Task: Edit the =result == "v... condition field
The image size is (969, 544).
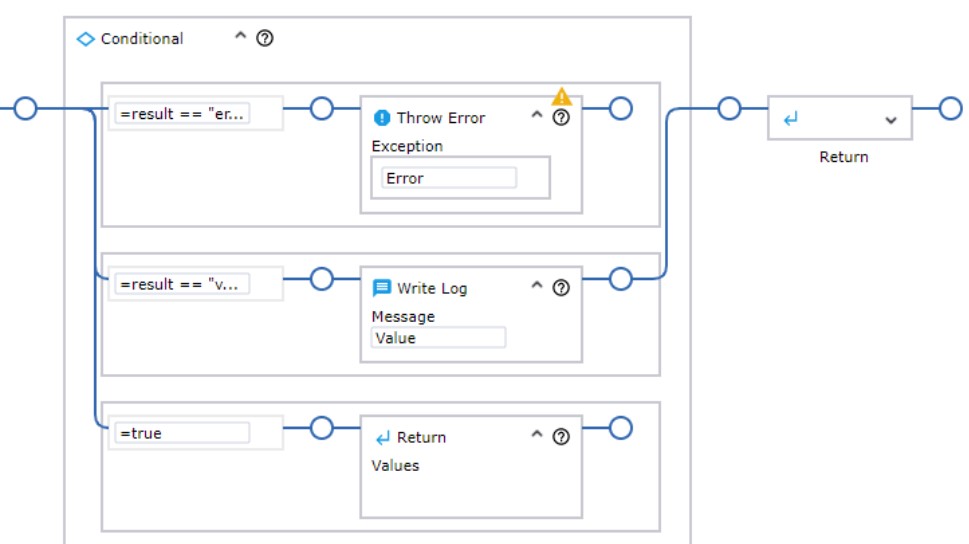Action: pos(183,284)
